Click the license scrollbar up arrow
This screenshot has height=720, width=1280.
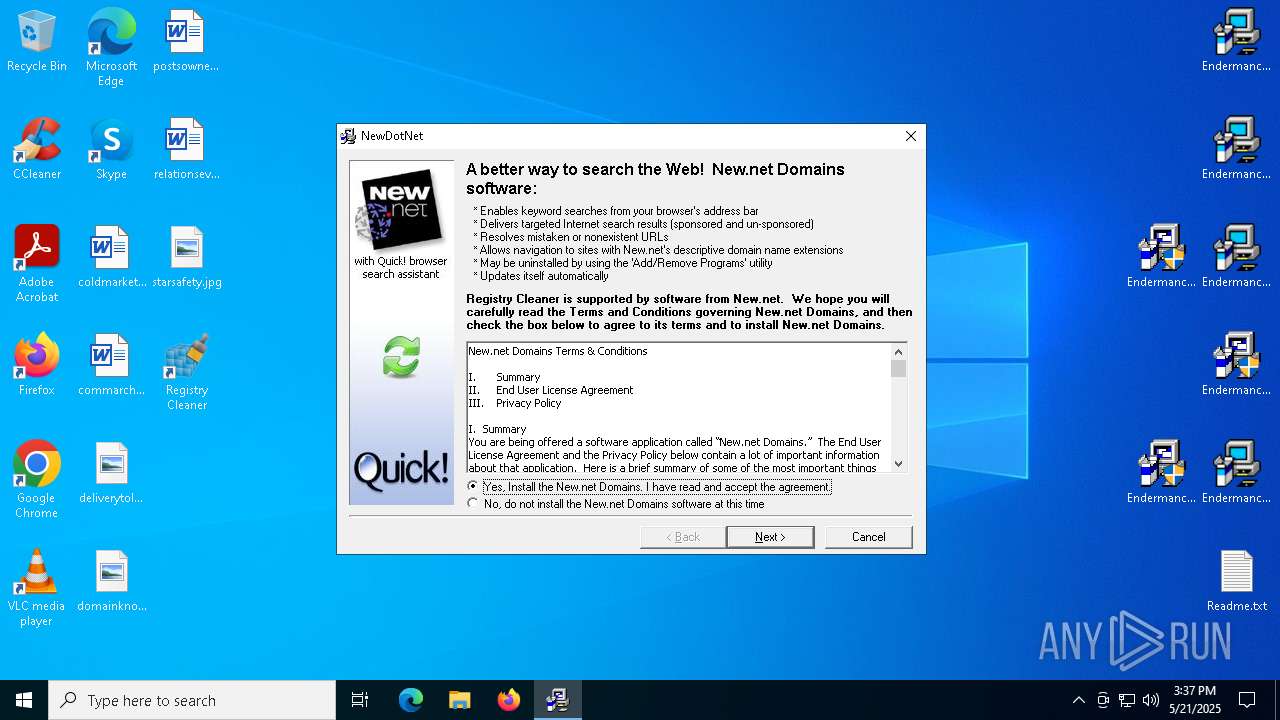[898, 352]
